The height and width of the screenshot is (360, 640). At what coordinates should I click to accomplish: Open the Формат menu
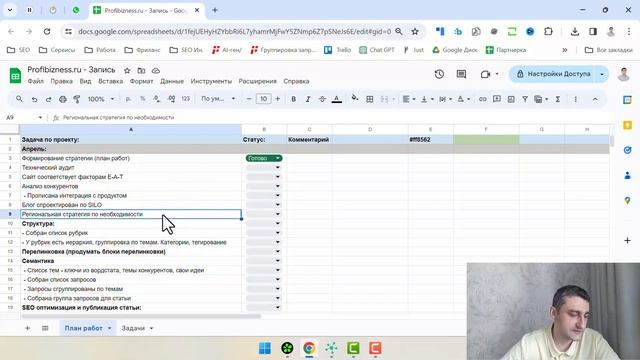[141, 81]
